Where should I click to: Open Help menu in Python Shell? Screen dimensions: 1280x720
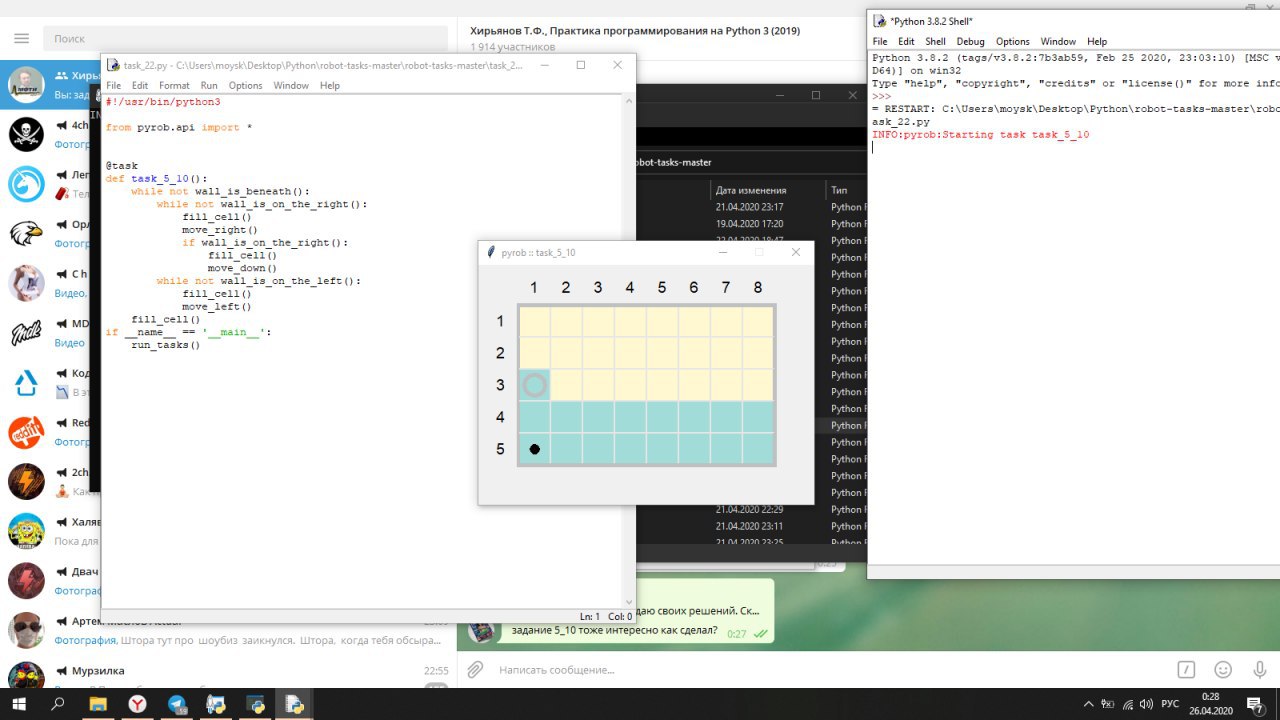(x=1097, y=42)
